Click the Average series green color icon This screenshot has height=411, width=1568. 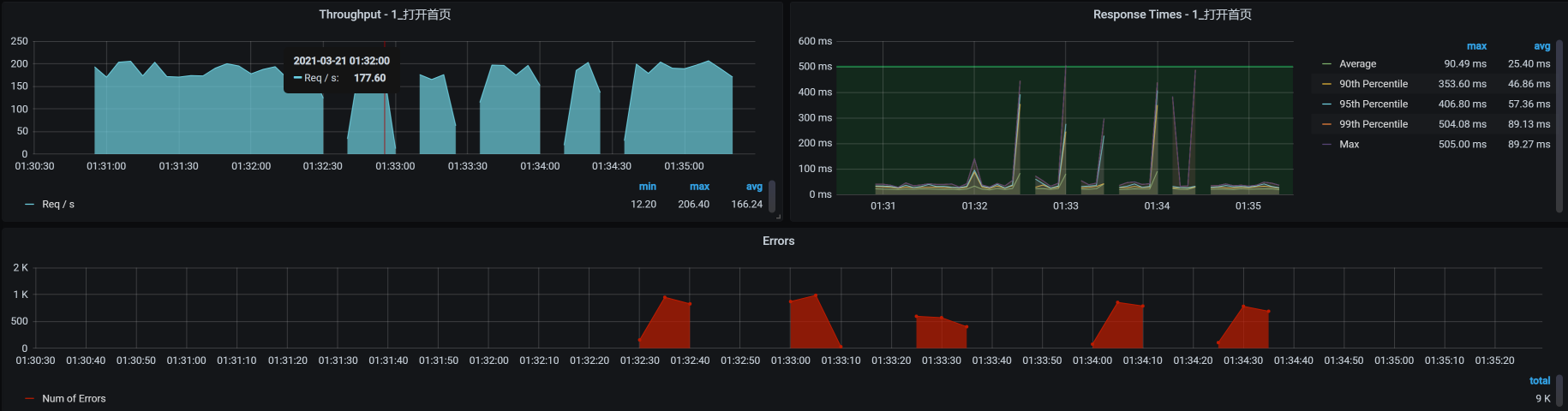[x=1326, y=64]
